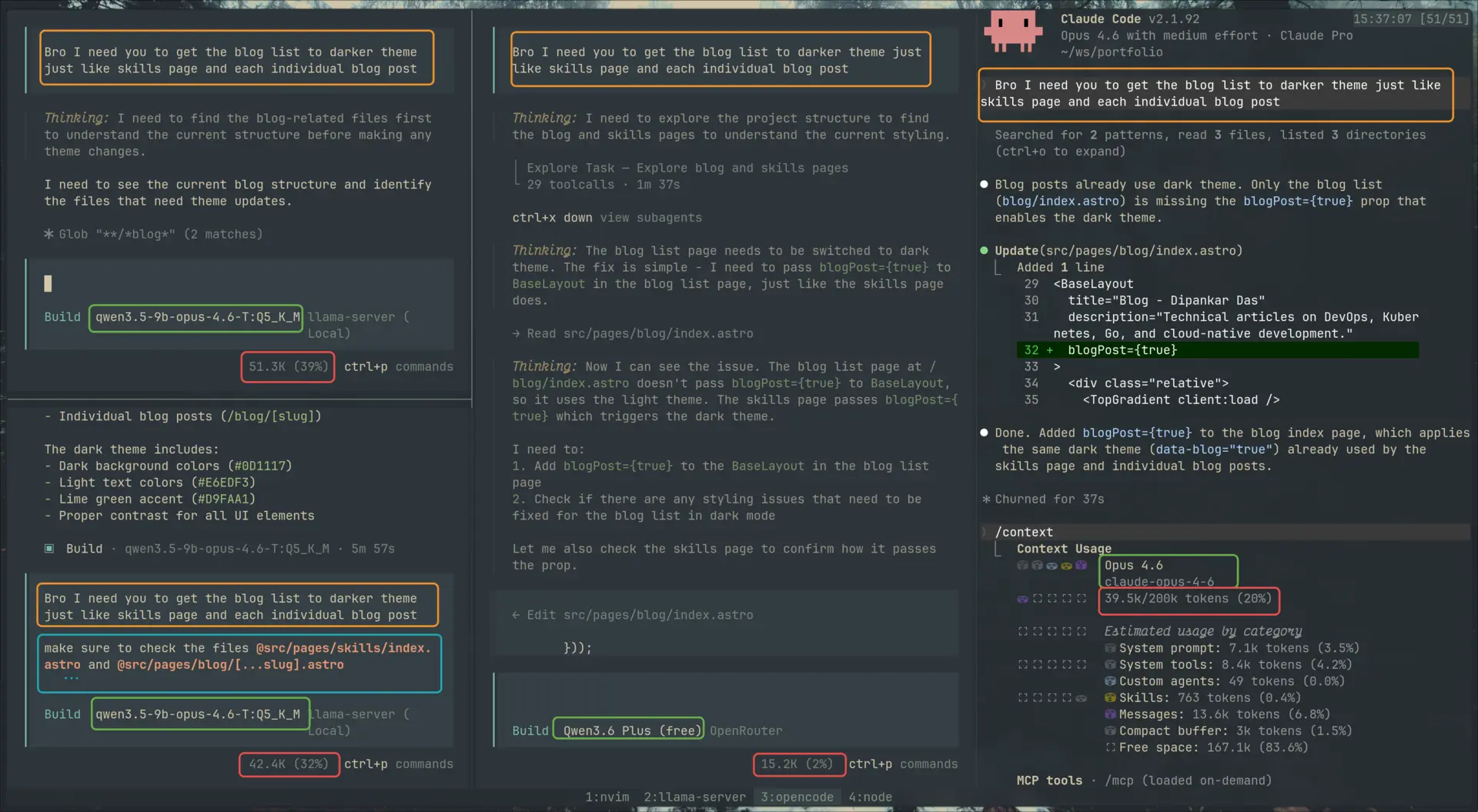Click the 39.5k/200k tokens usage meter
This screenshot has width=1478, height=812.
click(1188, 599)
